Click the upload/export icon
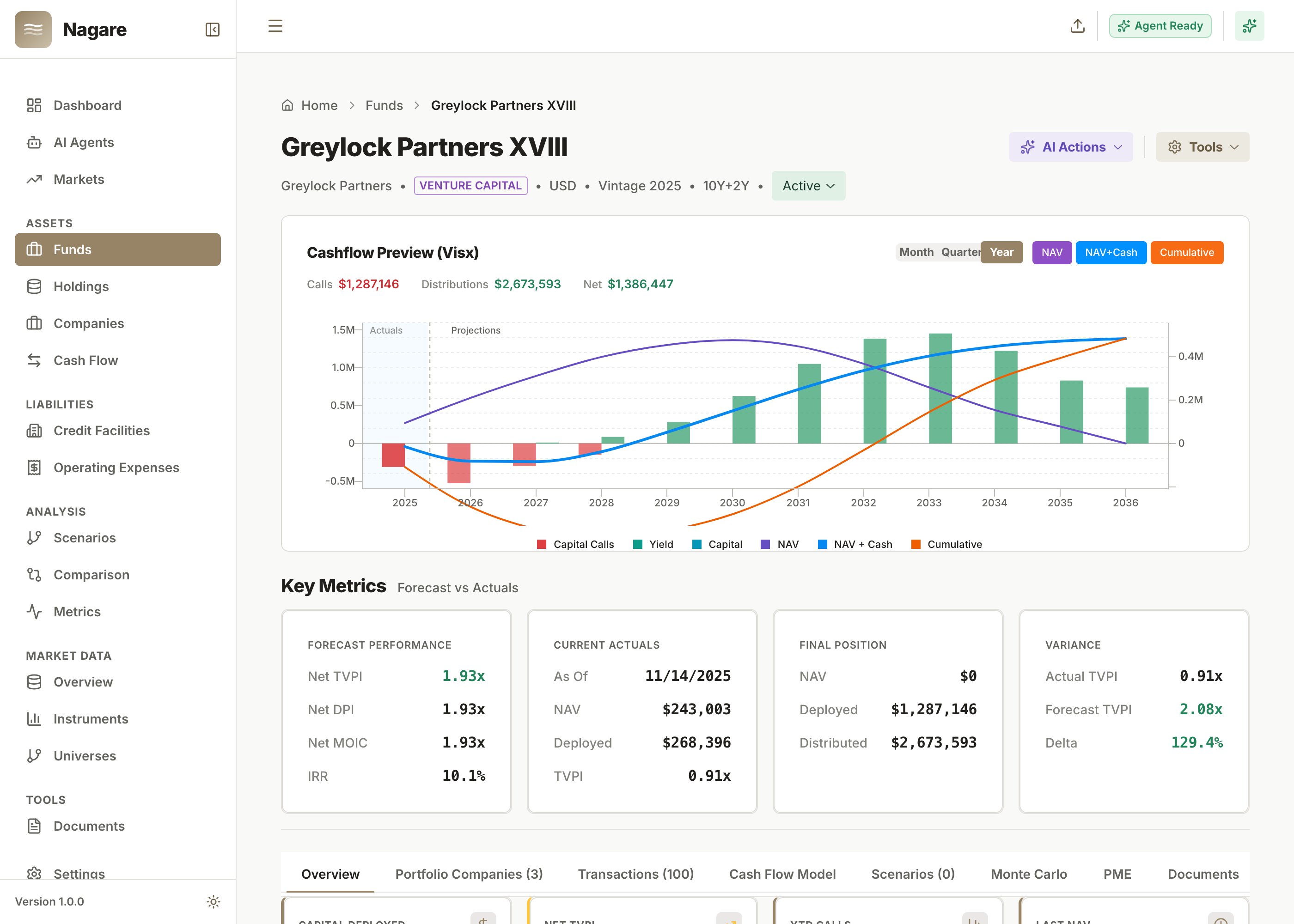1294x924 pixels. pyautogui.click(x=1077, y=26)
